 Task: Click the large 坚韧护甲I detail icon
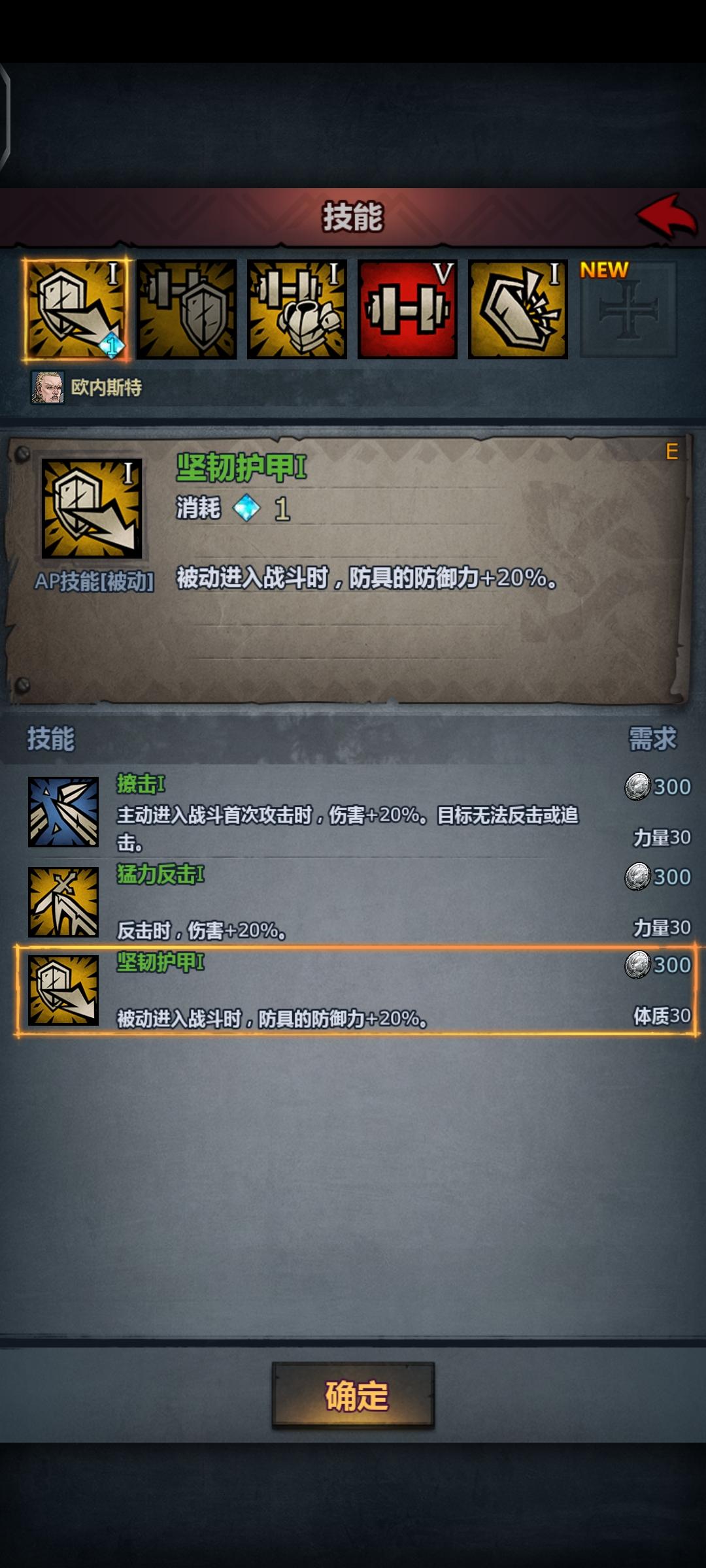(92, 508)
